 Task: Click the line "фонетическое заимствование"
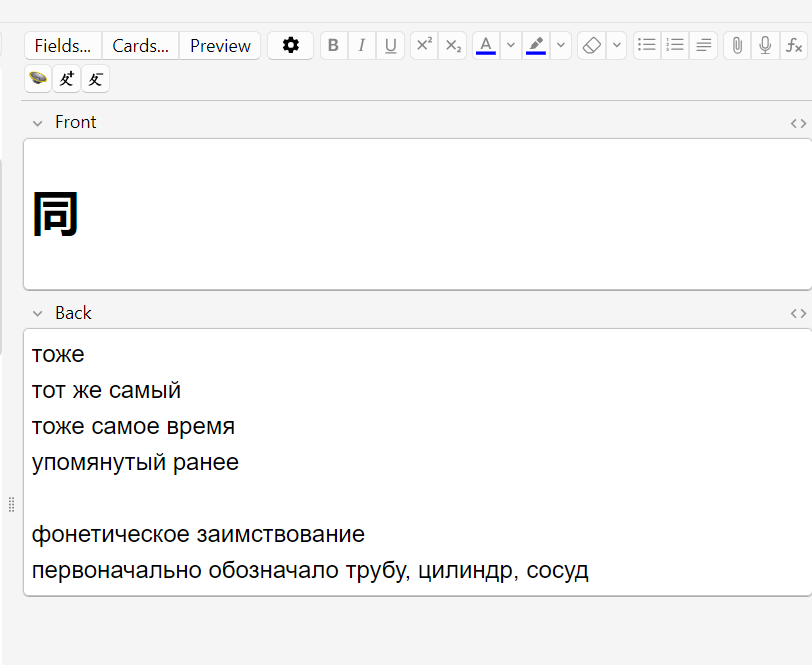[198, 534]
